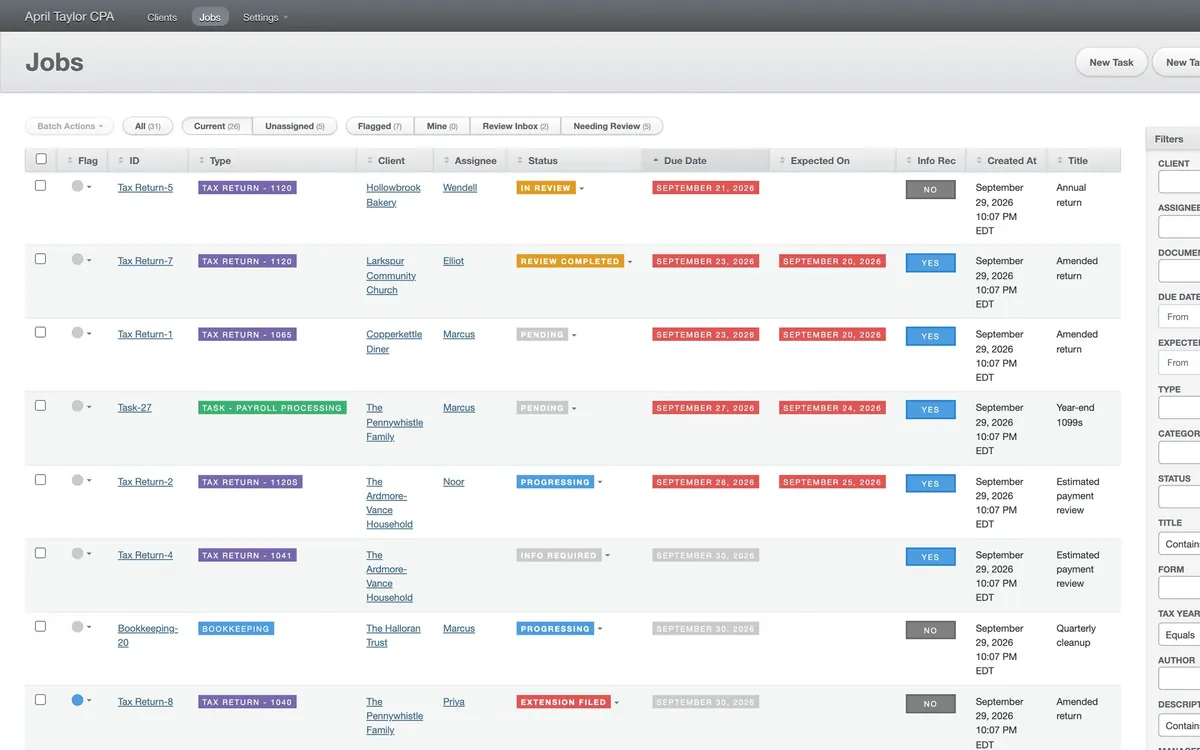Click the flag dot for Tax Return-2

[77, 480]
